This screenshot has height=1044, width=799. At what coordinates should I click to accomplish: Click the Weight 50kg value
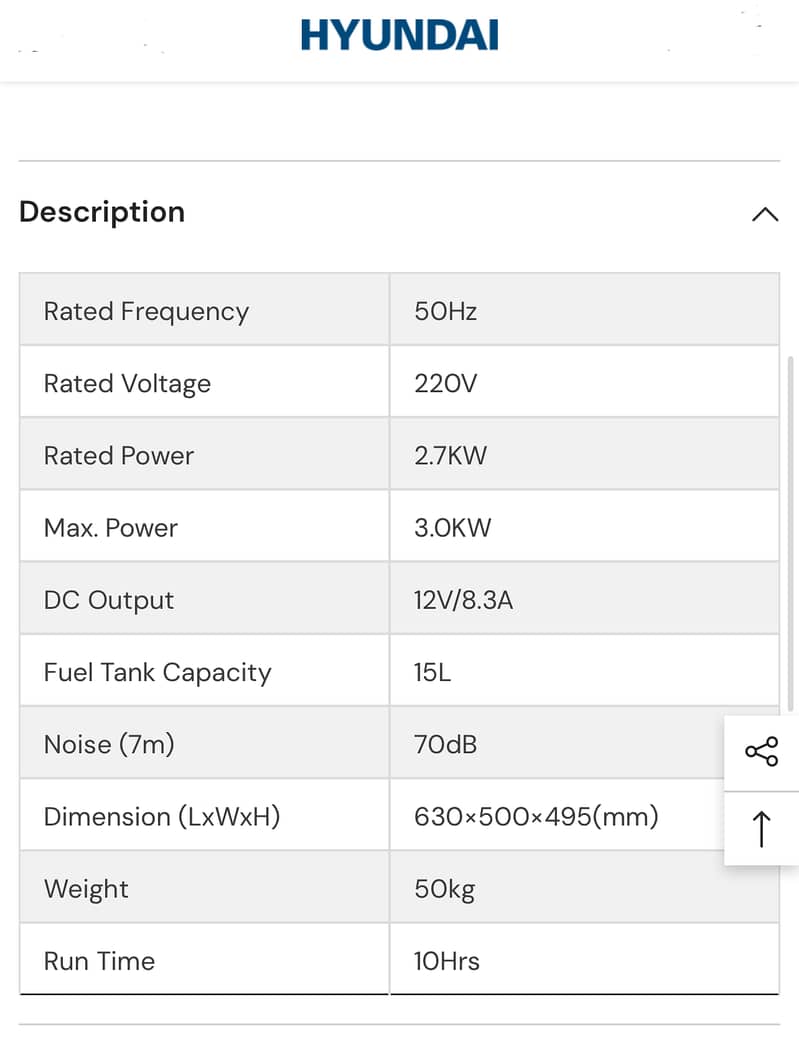pyautogui.click(x=444, y=890)
